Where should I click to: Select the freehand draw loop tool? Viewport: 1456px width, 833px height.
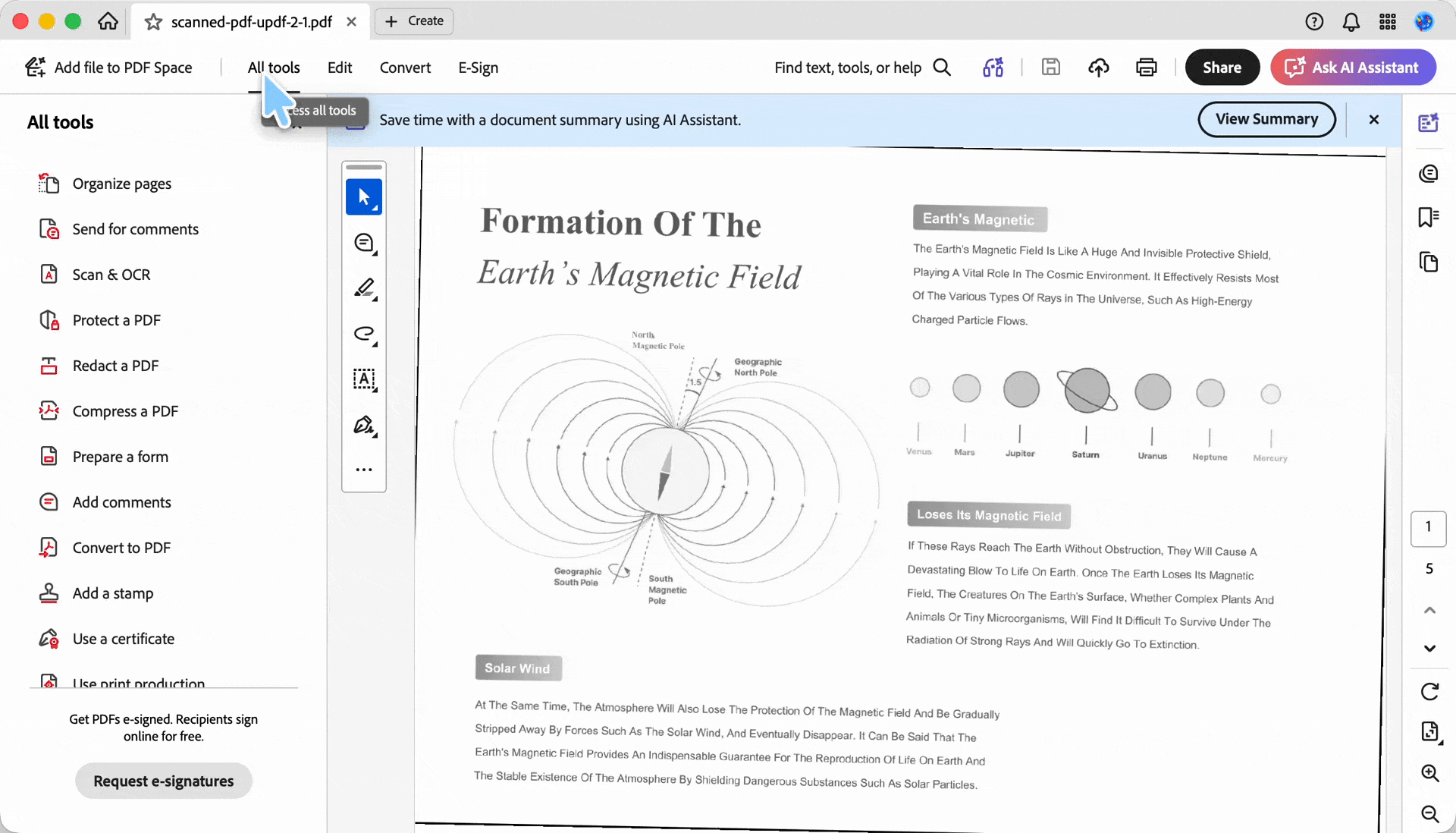(x=364, y=334)
